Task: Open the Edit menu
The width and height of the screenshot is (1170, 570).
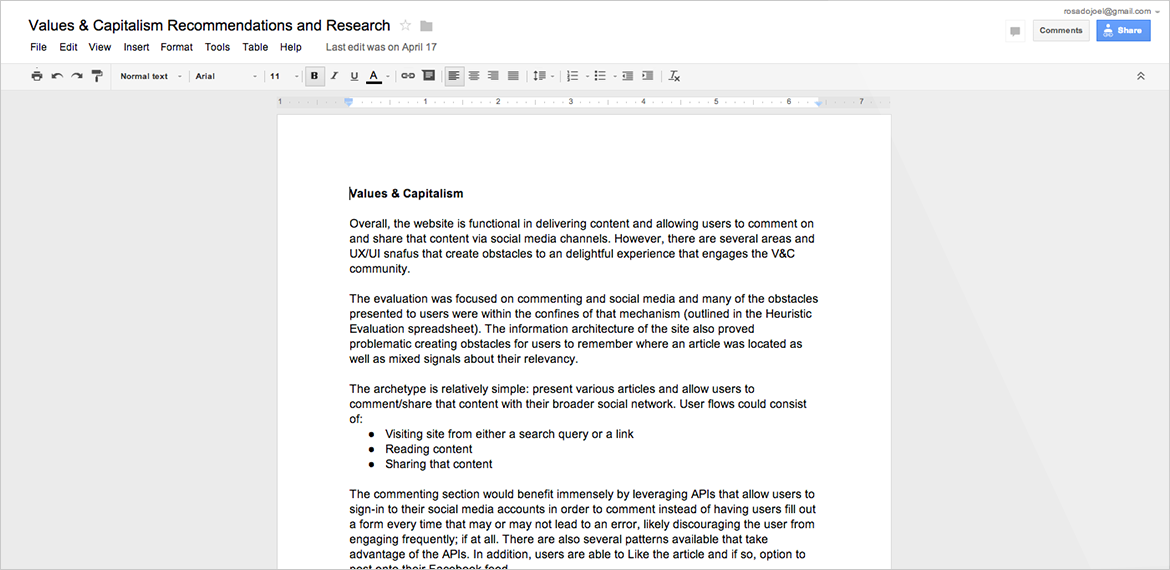Action: [x=69, y=47]
